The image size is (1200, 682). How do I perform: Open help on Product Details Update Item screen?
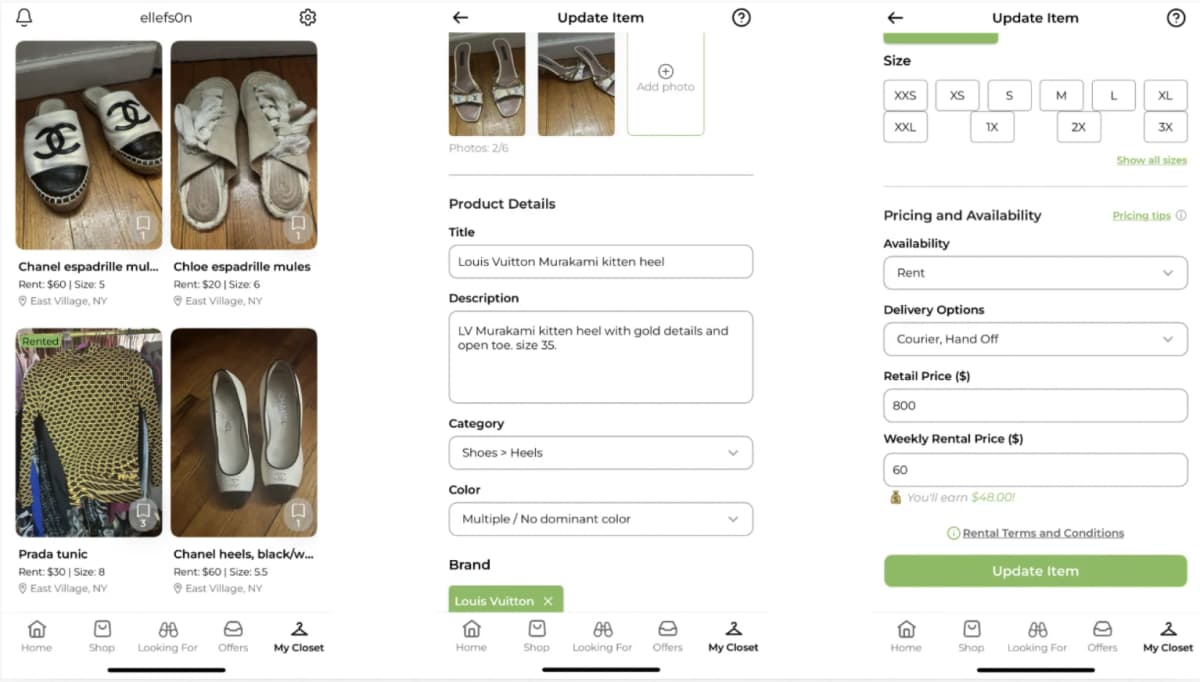point(741,17)
